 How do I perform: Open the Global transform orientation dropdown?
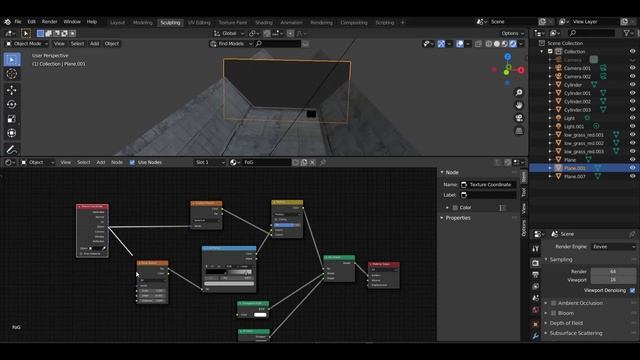pyautogui.click(x=229, y=33)
